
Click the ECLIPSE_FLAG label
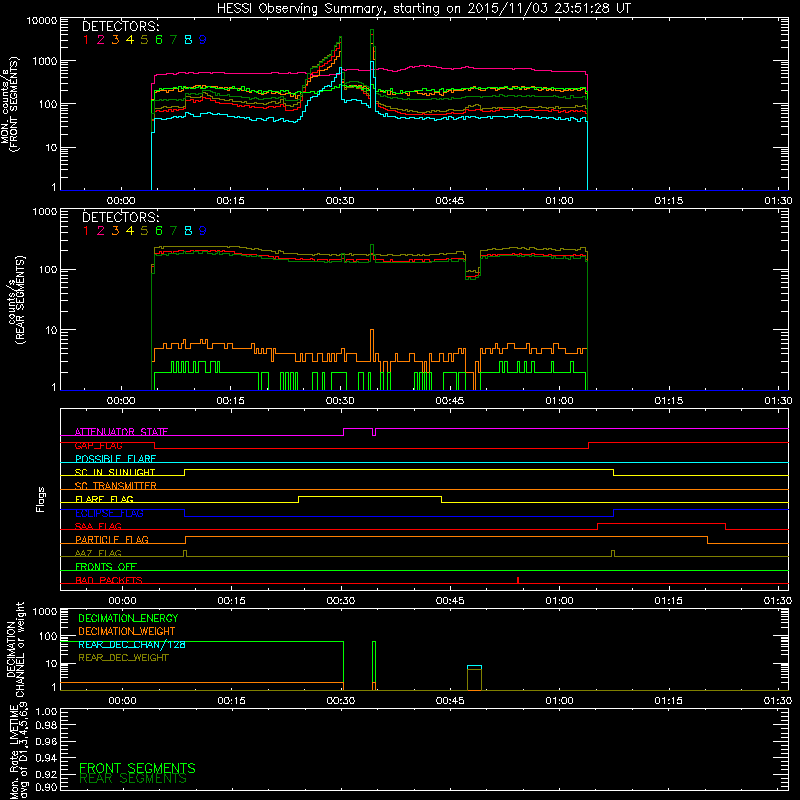click(x=109, y=513)
